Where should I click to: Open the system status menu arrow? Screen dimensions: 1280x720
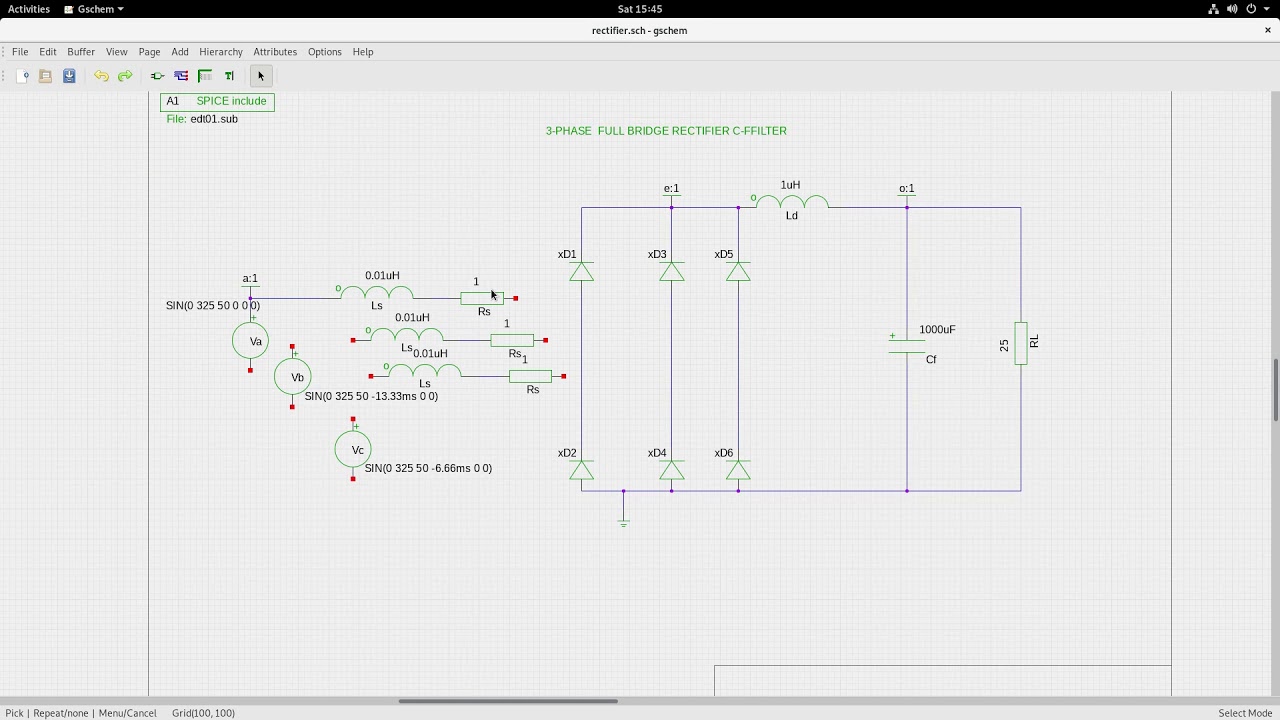[x=1268, y=9]
